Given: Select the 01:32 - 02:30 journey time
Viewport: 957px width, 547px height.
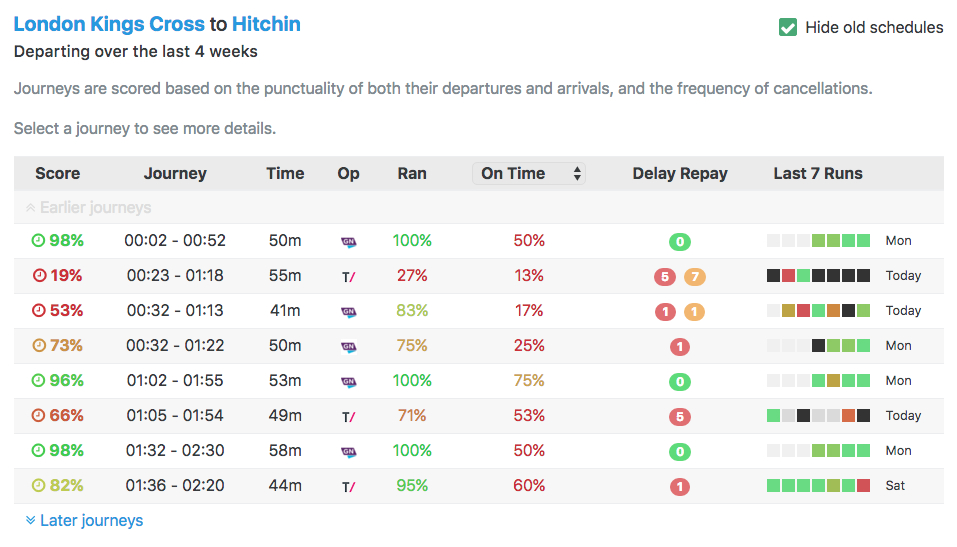Looking at the screenshot, I should tap(175, 451).
